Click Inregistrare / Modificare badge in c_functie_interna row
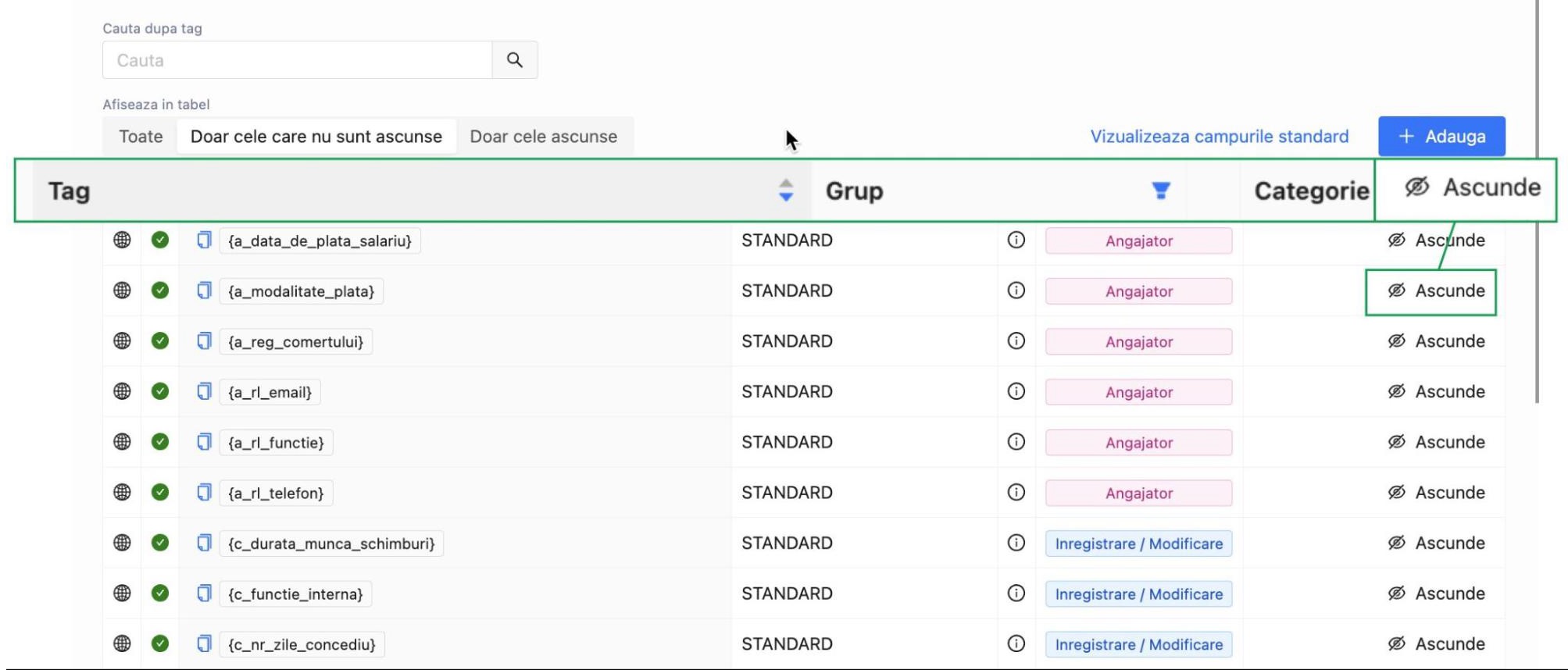The width and height of the screenshot is (1568, 670). (1139, 593)
